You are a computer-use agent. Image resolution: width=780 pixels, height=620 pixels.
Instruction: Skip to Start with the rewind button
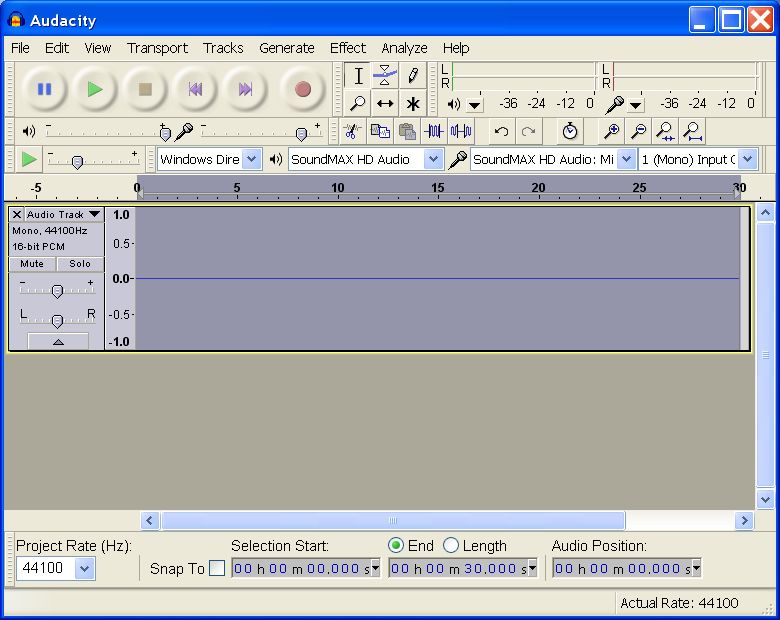tap(195, 89)
